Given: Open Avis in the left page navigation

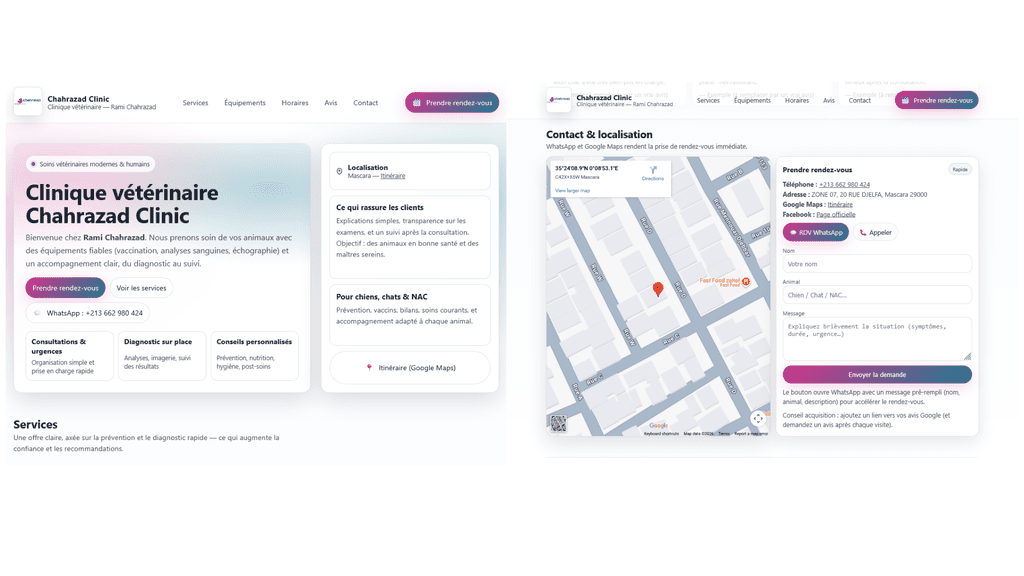Looking at the screenshot, I should (331, 103).
